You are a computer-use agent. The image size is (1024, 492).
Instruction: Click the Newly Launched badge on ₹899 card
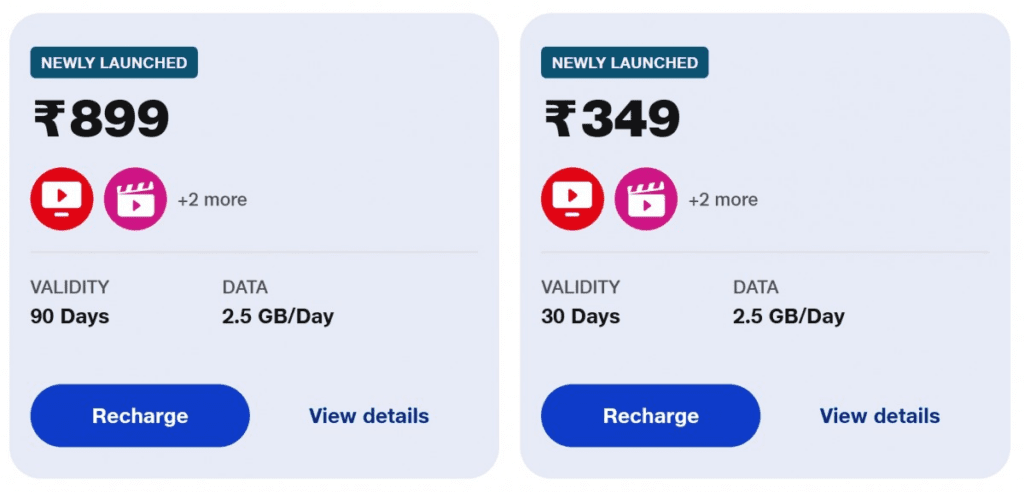114,63
